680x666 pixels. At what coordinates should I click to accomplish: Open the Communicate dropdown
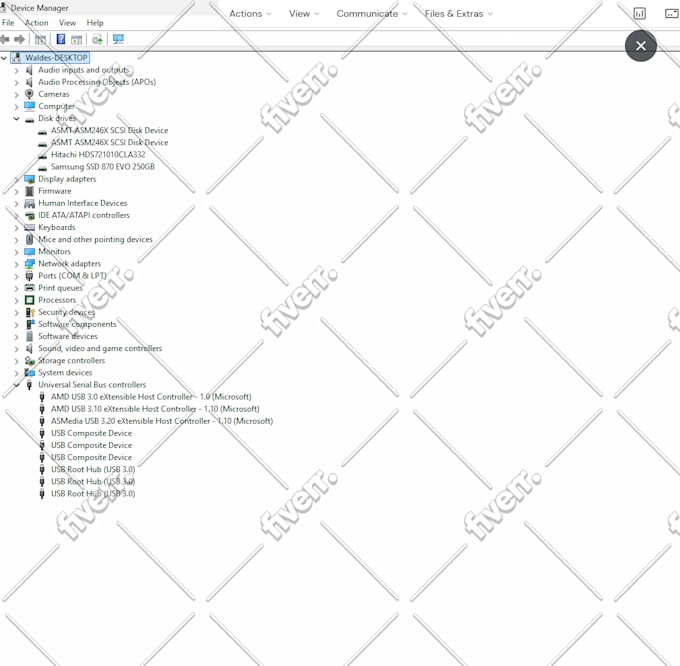click(372, 14)
